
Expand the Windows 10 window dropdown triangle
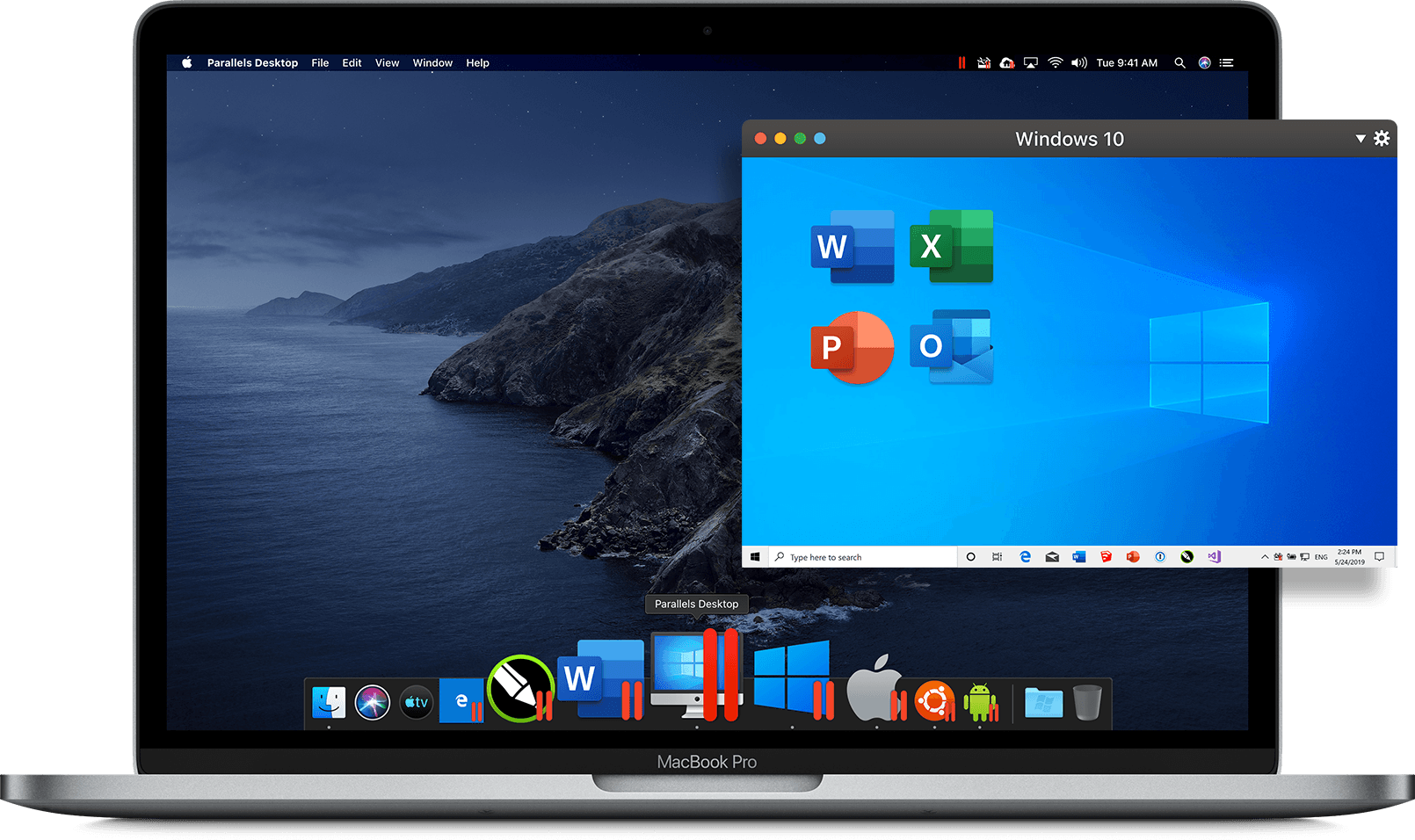point(1360,139)
